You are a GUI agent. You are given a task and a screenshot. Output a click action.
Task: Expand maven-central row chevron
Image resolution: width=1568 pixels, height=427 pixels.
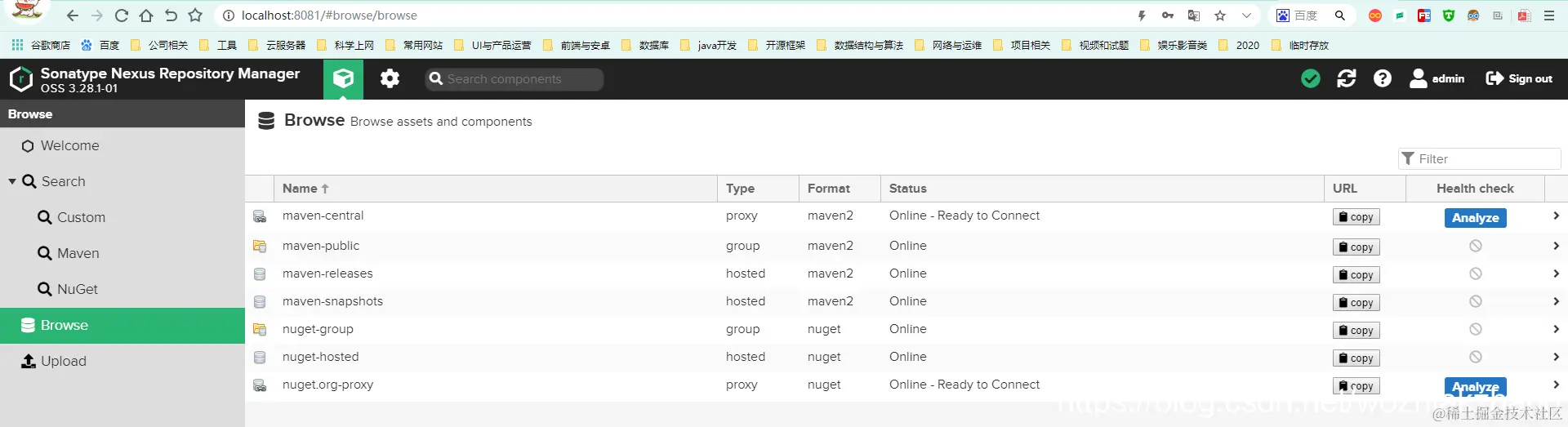click(x=1556, y=216)
